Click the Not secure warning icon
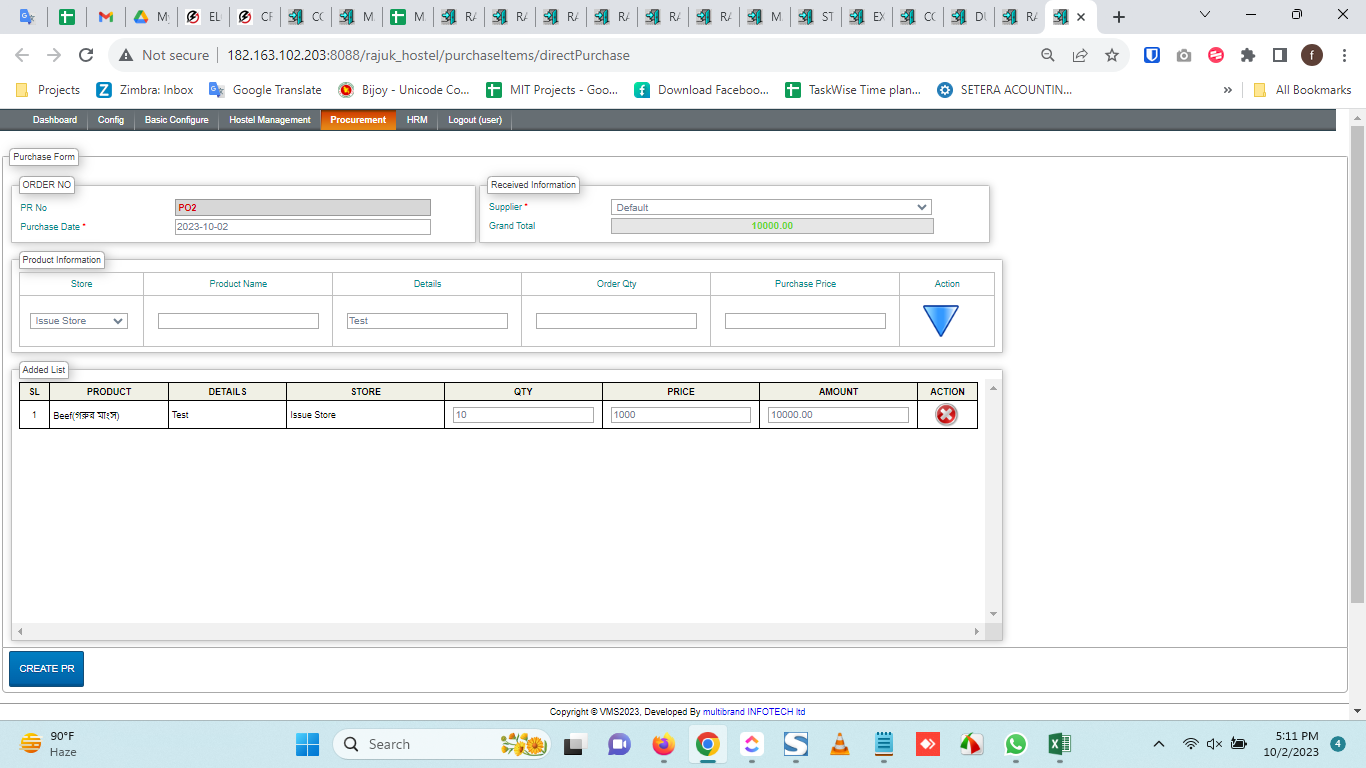Viewport: 1366px width, 768px height. click(x=126, y=55)
